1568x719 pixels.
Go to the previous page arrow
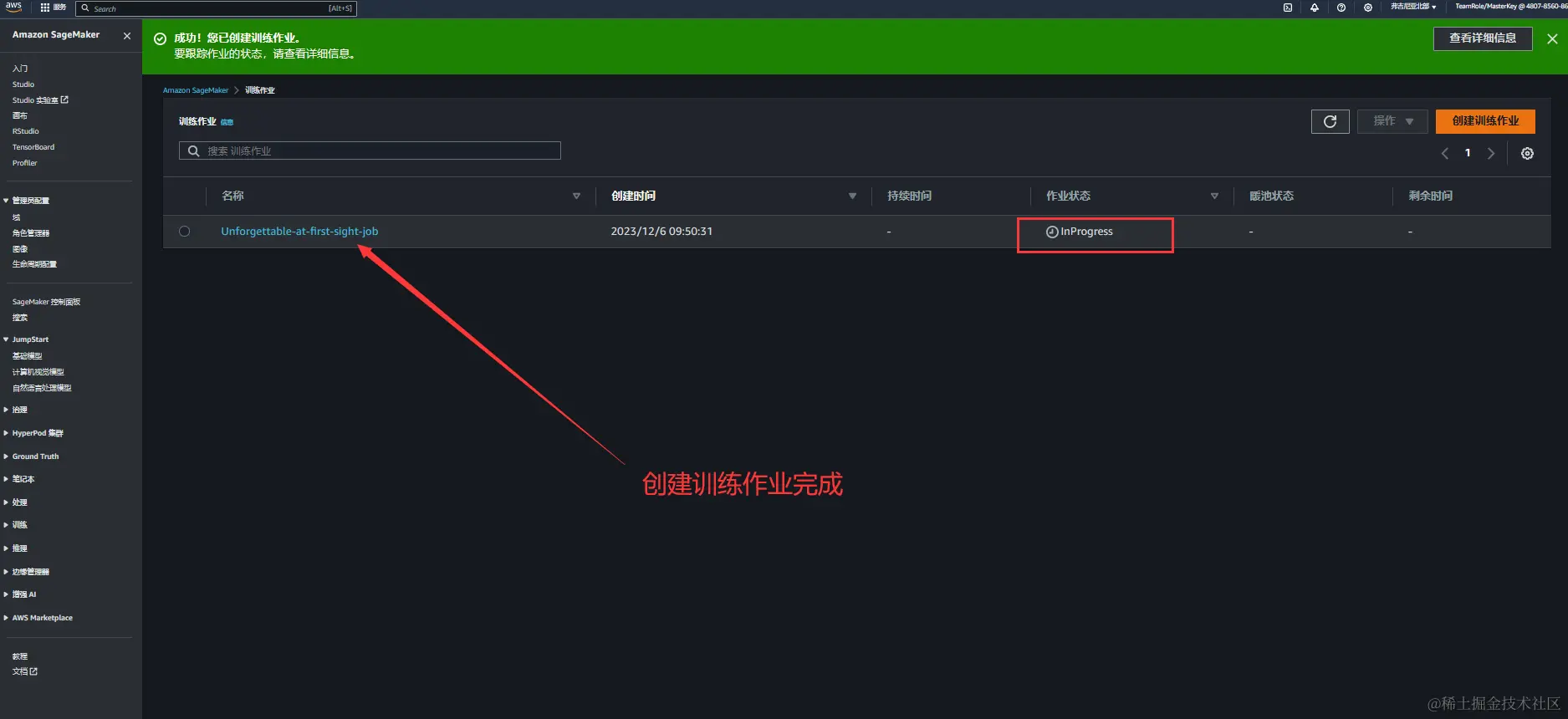1444,154
